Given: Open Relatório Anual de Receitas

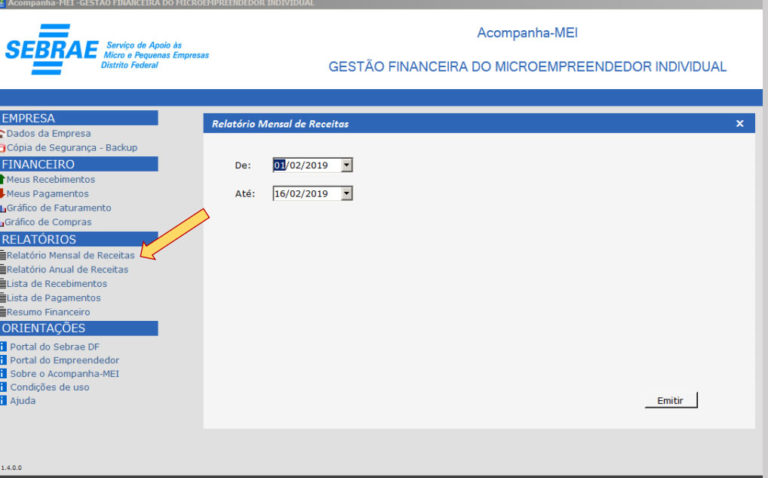Looking at the screenshot, I should pos(67,269).
